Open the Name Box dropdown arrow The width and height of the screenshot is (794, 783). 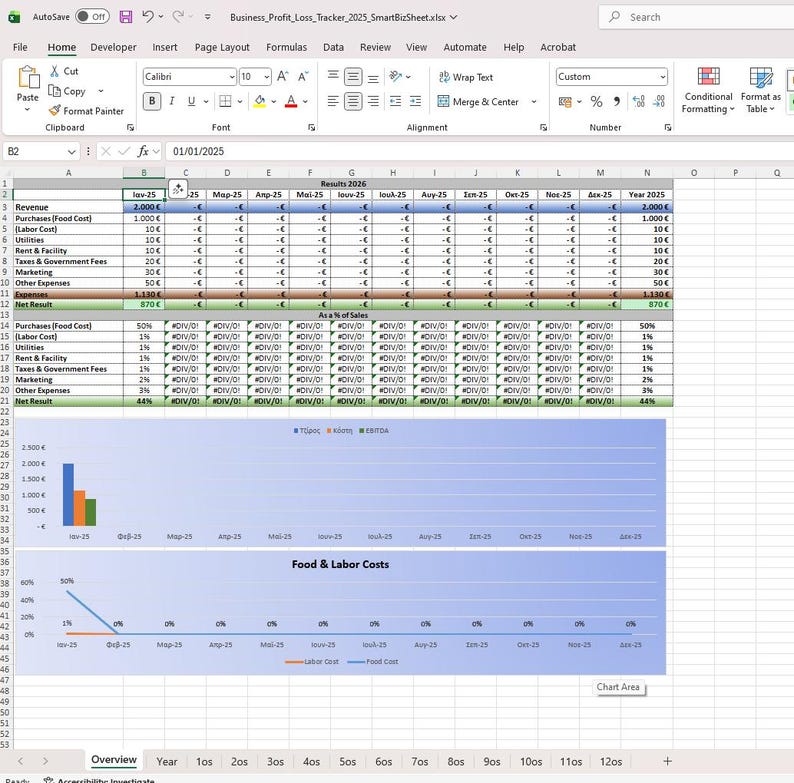click(x=71, y=151)
